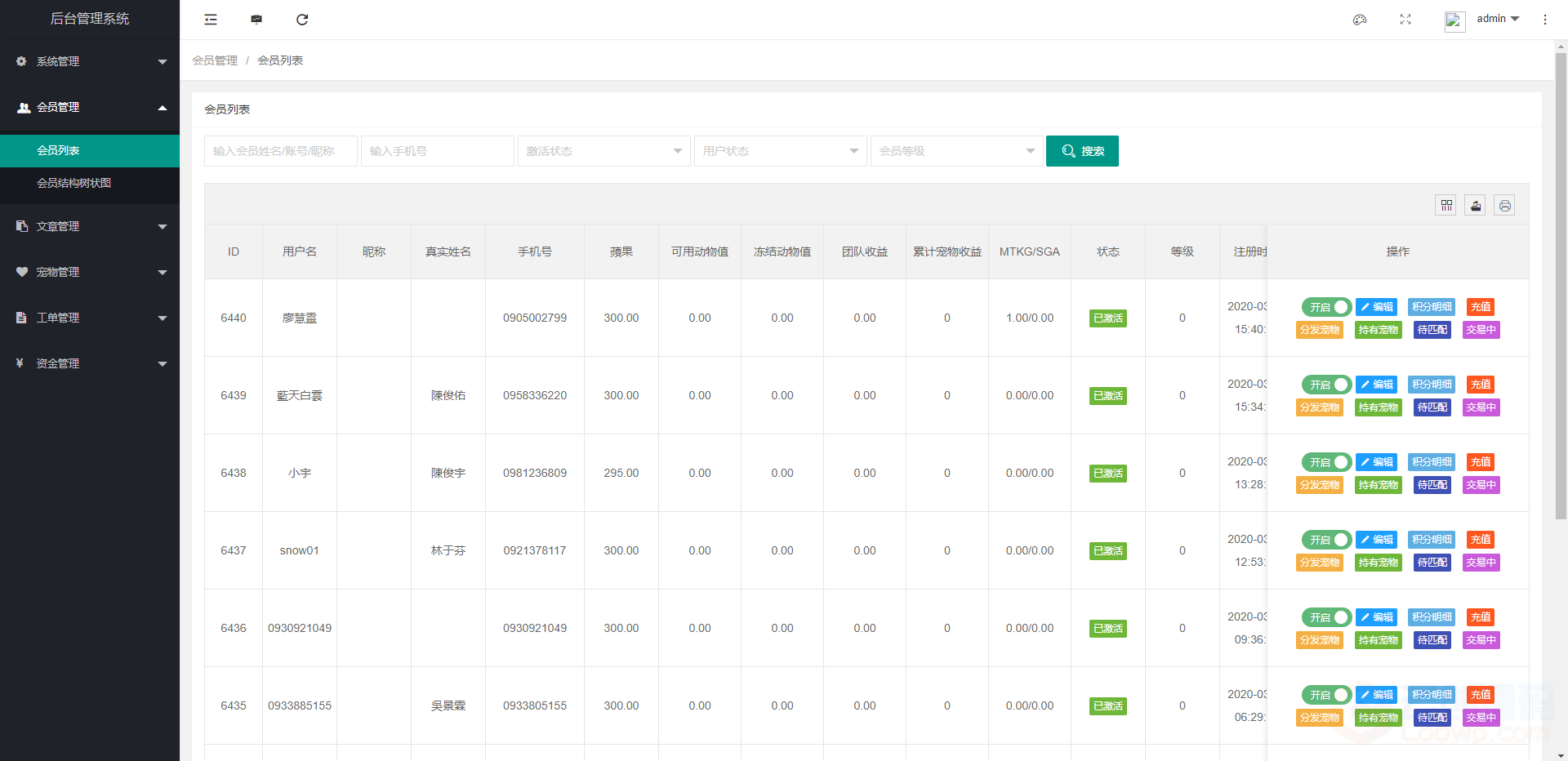
Task: Focus the 输入手机号 input field
Action: 438,151
